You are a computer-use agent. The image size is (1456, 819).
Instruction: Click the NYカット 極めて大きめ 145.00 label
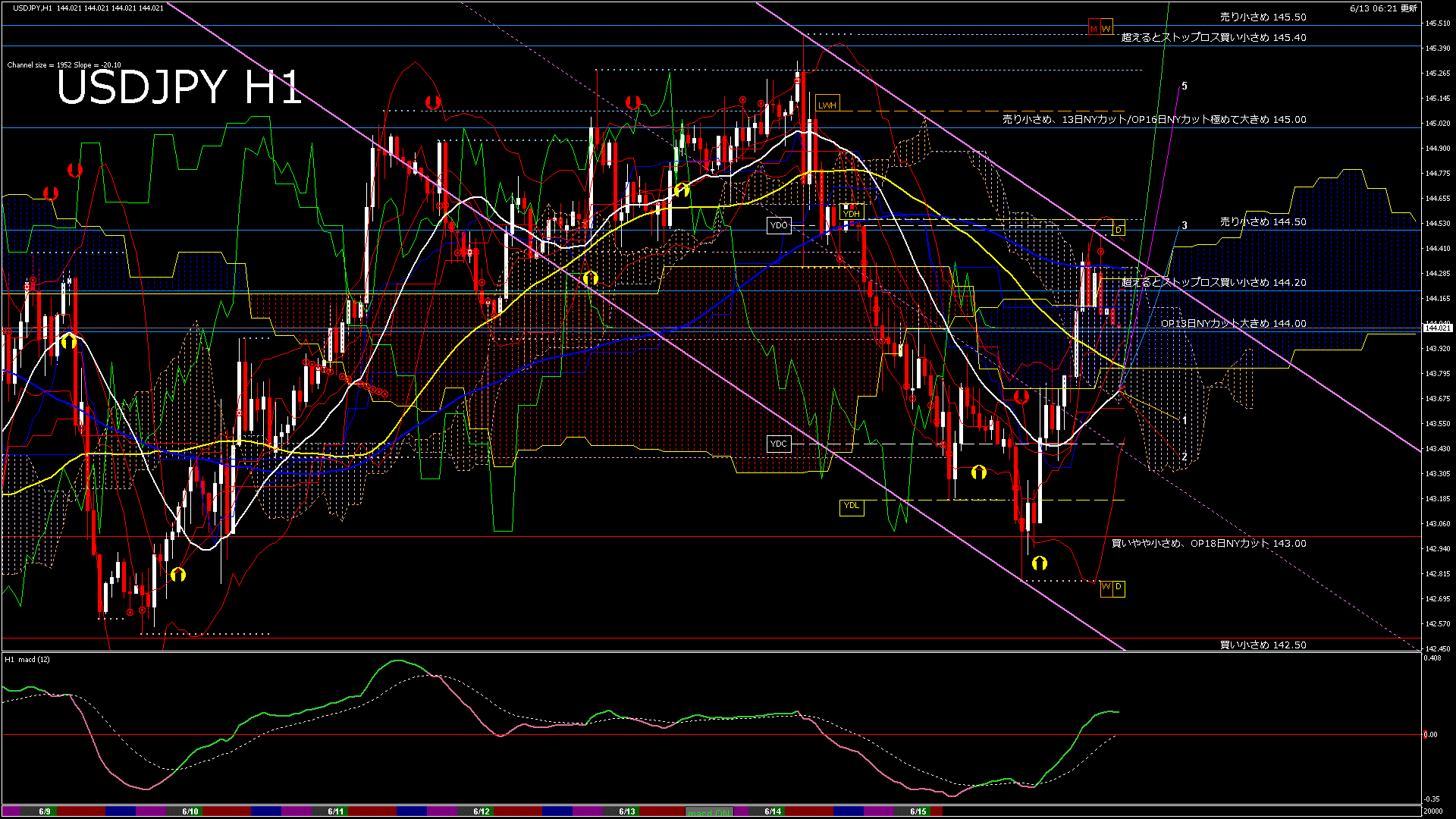(x=1154, y=119)
